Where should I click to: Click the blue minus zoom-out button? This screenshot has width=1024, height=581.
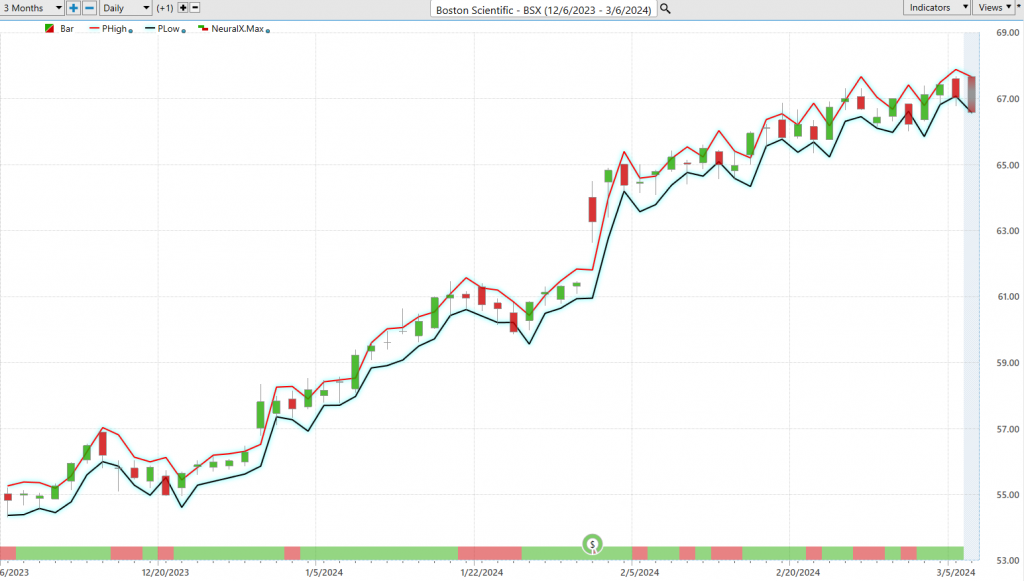tap(89, 8)
